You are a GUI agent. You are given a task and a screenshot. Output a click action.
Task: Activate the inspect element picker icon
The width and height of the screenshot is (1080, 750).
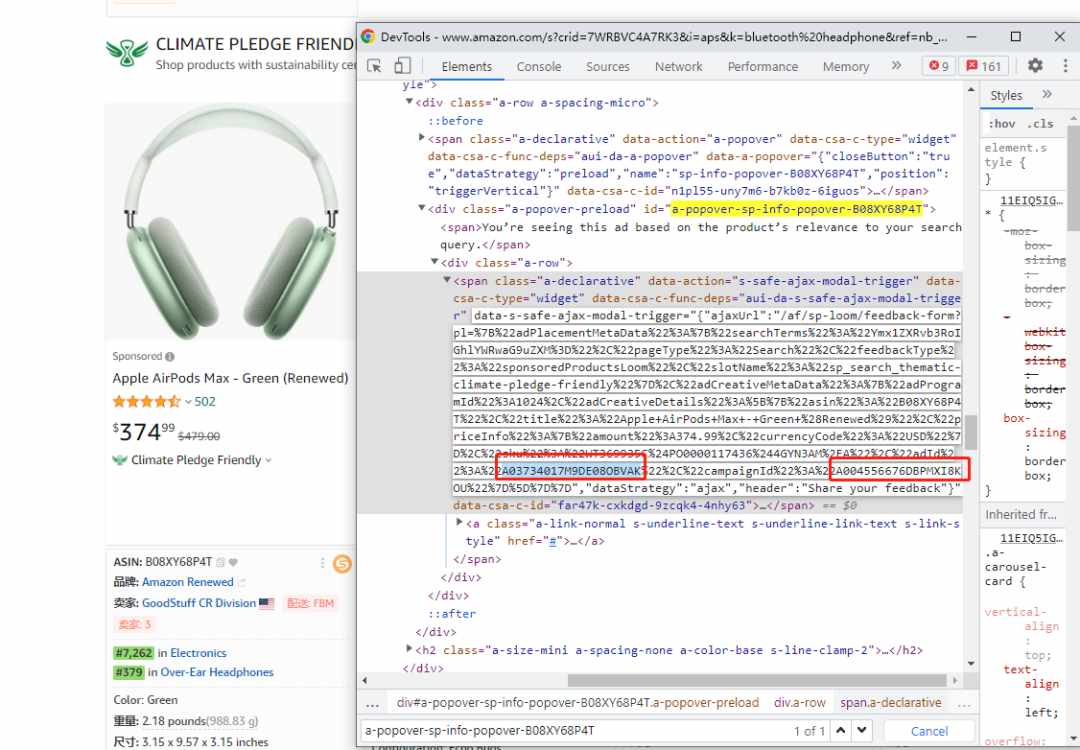[374, 65]
